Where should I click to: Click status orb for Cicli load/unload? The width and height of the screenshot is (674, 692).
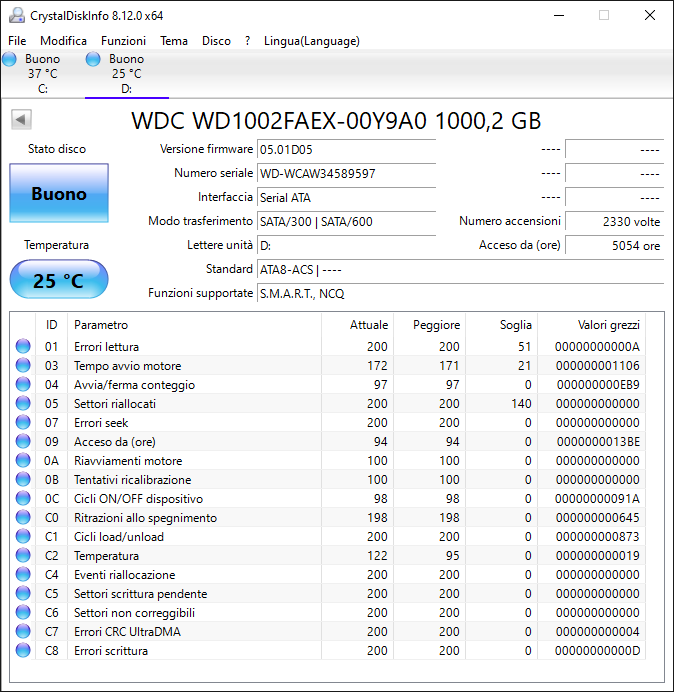pyautogui.click(x=23, y=536)
